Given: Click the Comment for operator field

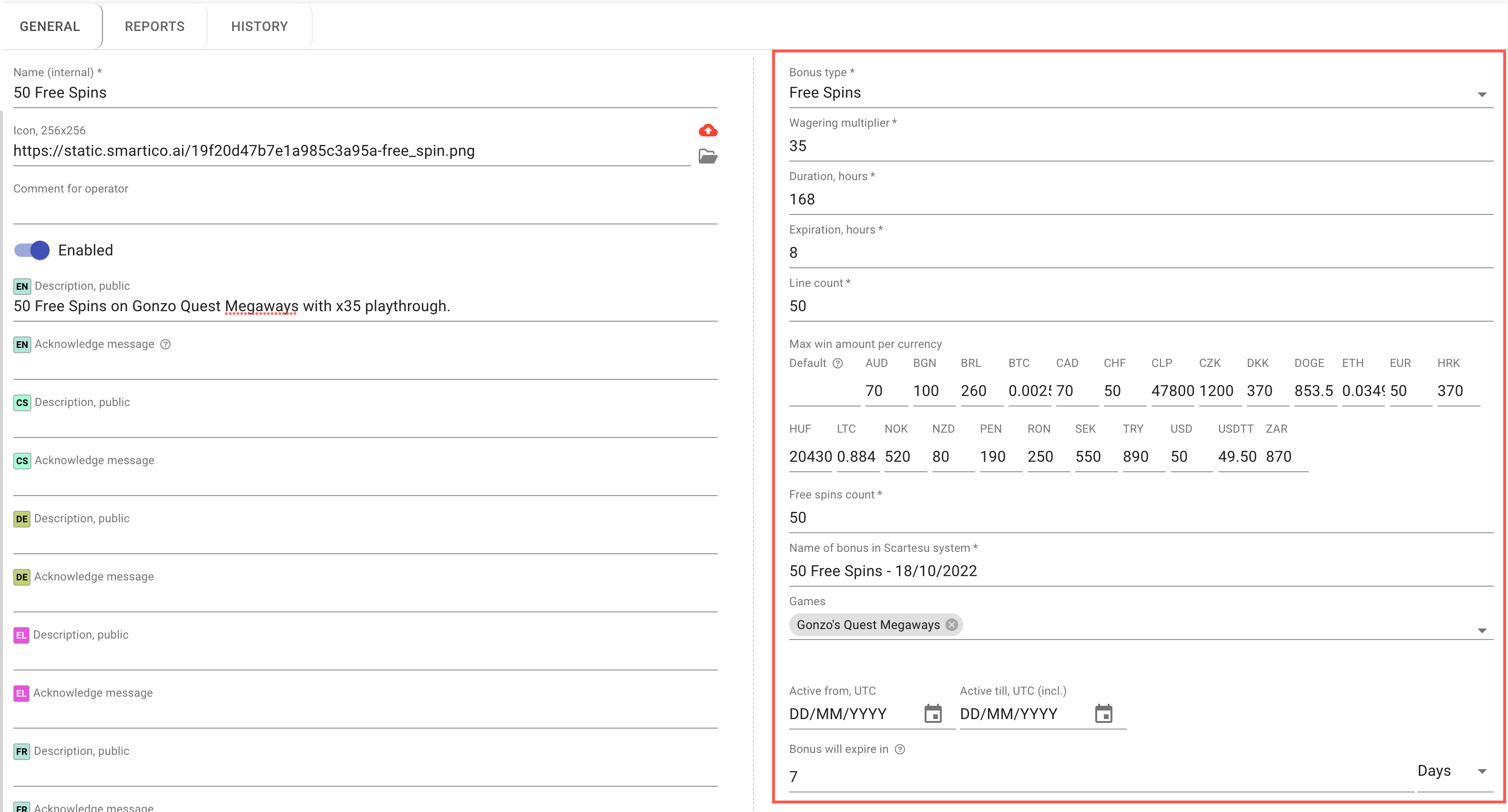Looking at the screenshot, I should 365,211.
